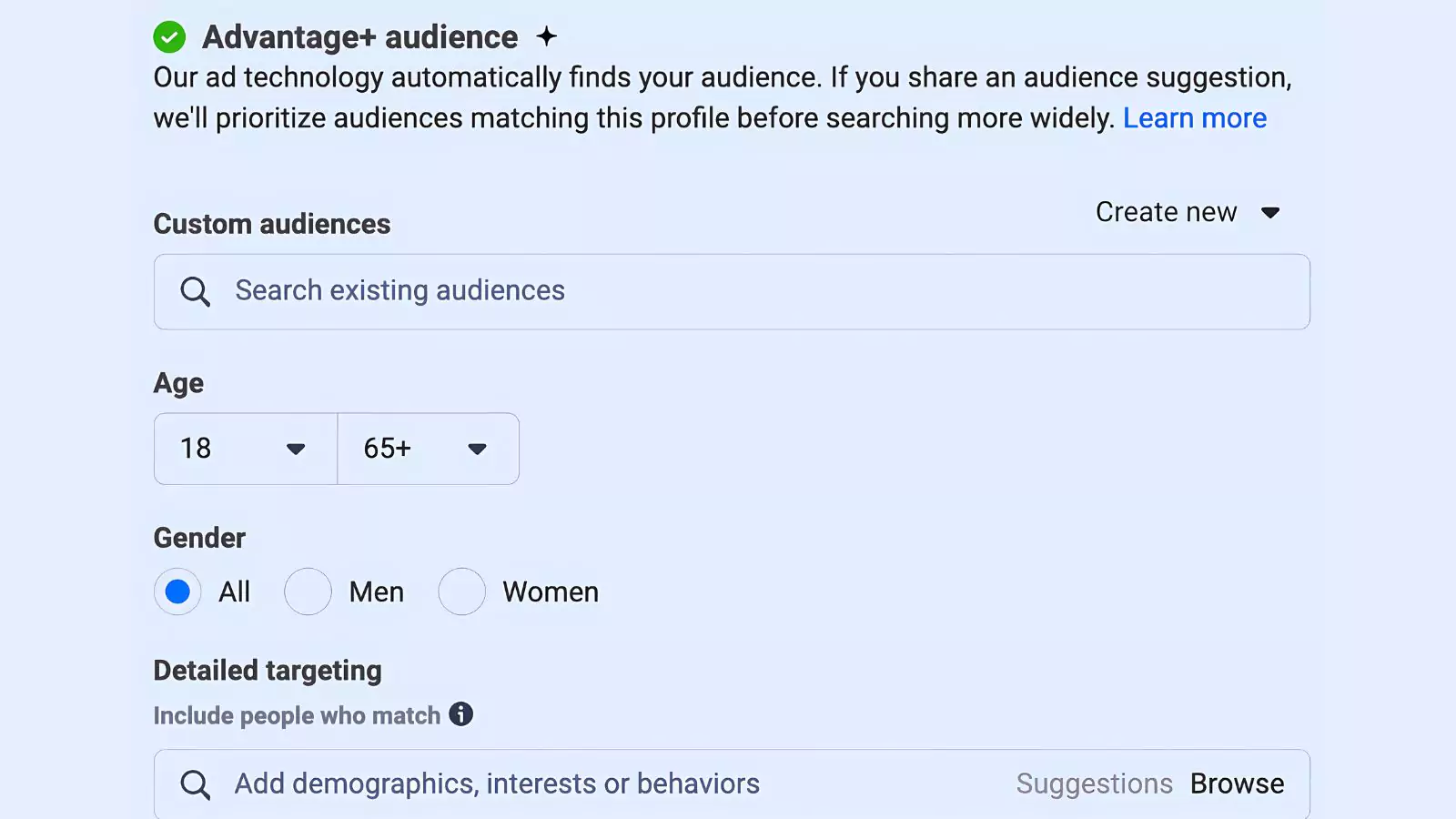Select the All gender radio button
Screen dimensions: 1456x819
(x=177, y=591)
